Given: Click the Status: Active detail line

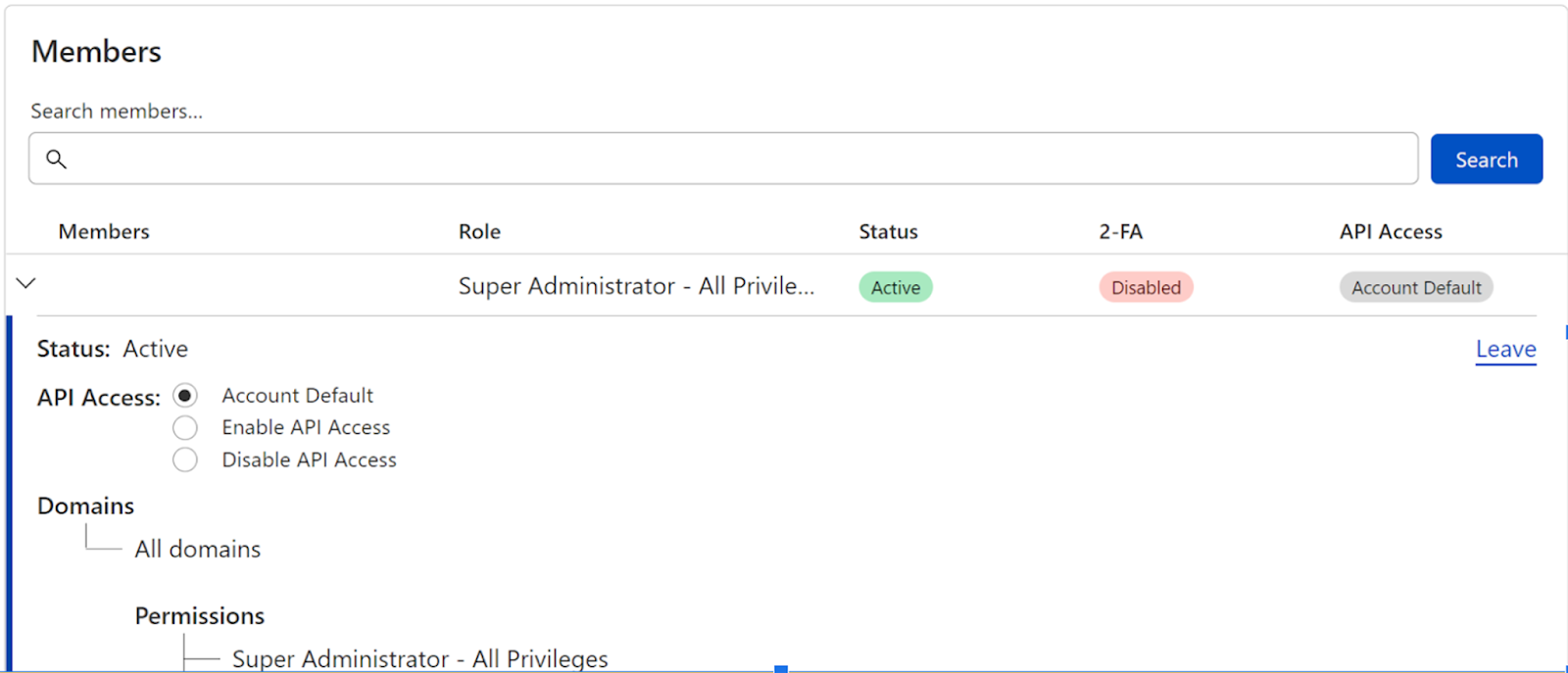Looking at the screenshot, I should (x=113, y=350).
